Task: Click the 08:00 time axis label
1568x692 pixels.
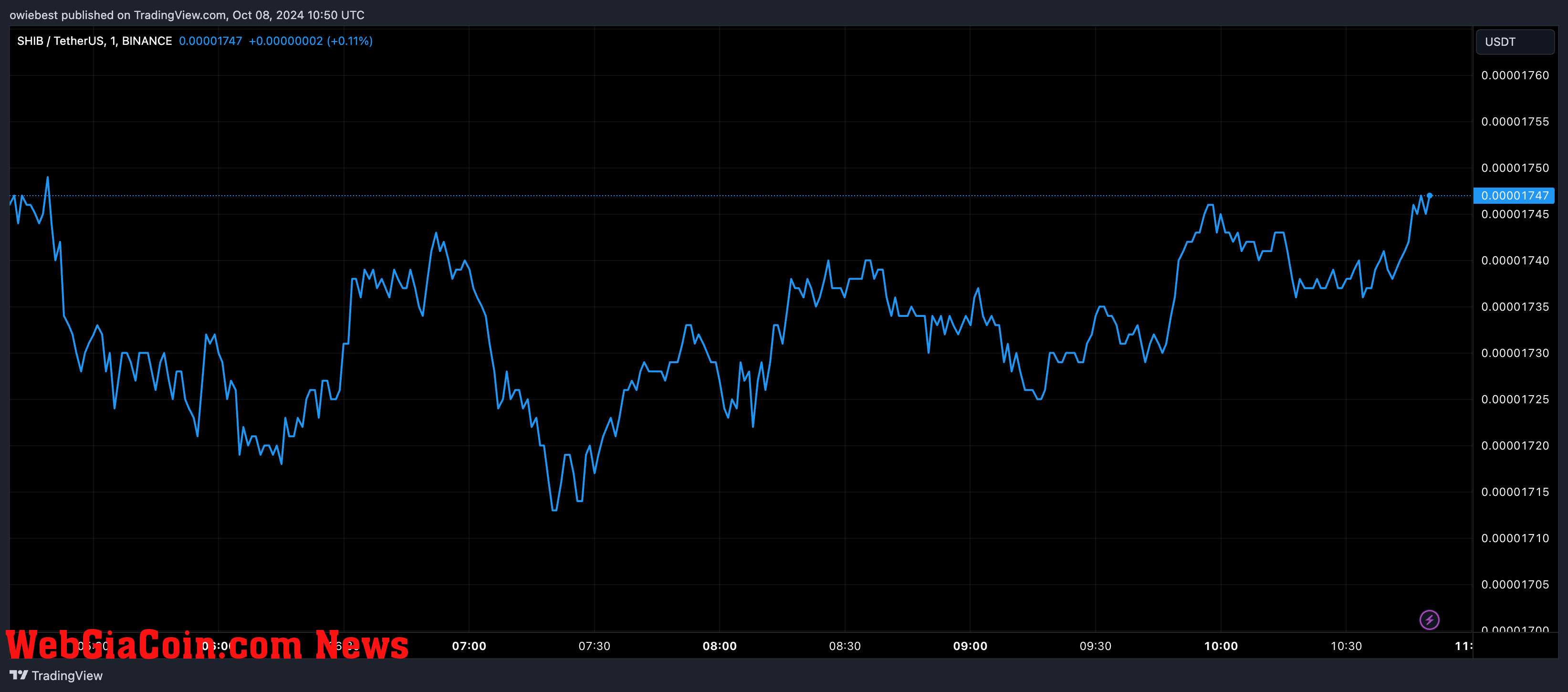Action: click(720, 646)
